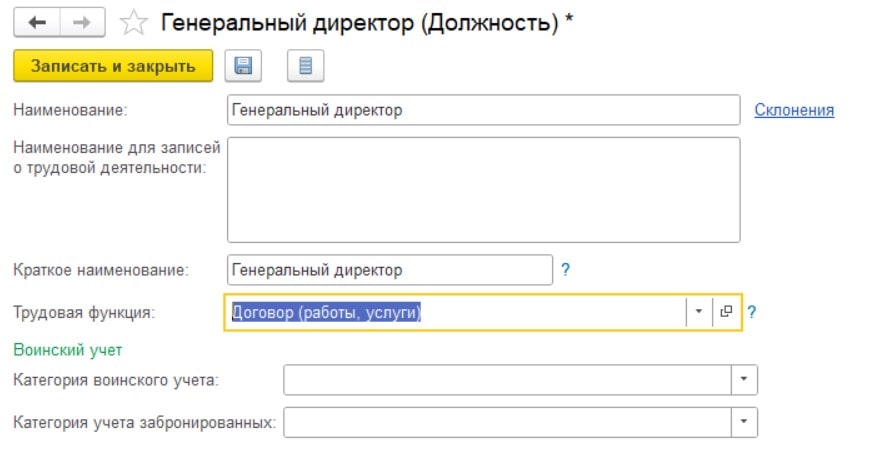The height and width of the screenshot is (466, 874).
Task: Click into Категория воинского учета field
Action: [507, 380]
